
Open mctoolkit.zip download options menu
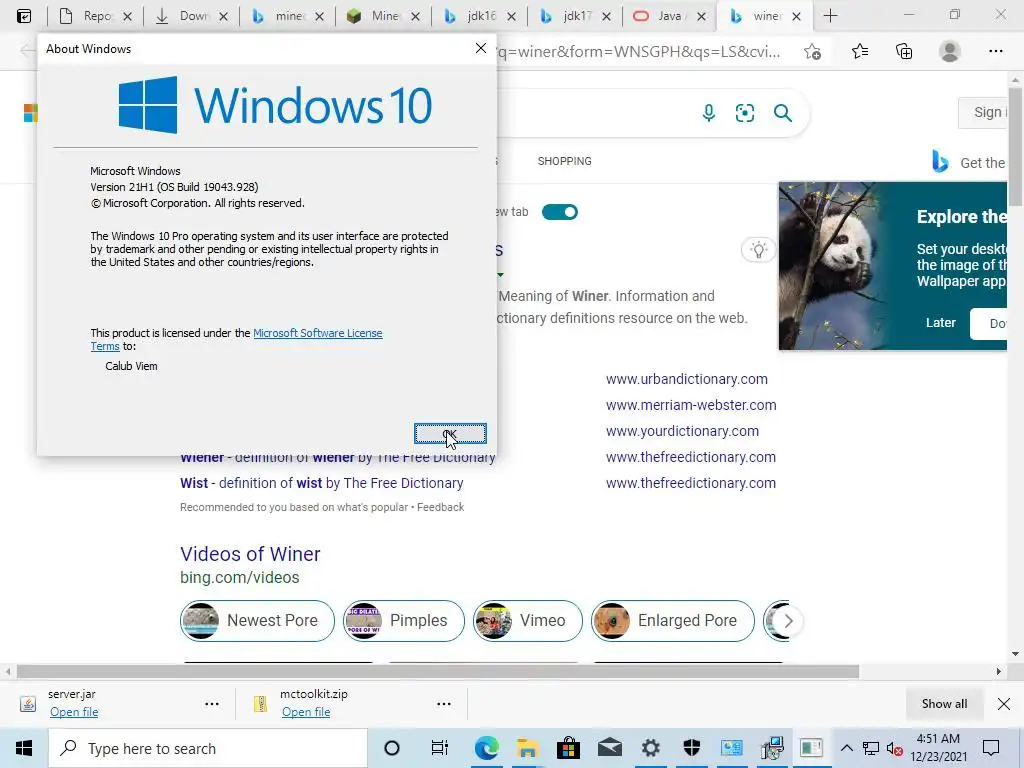pyautogui.click(x=443, y=704)
